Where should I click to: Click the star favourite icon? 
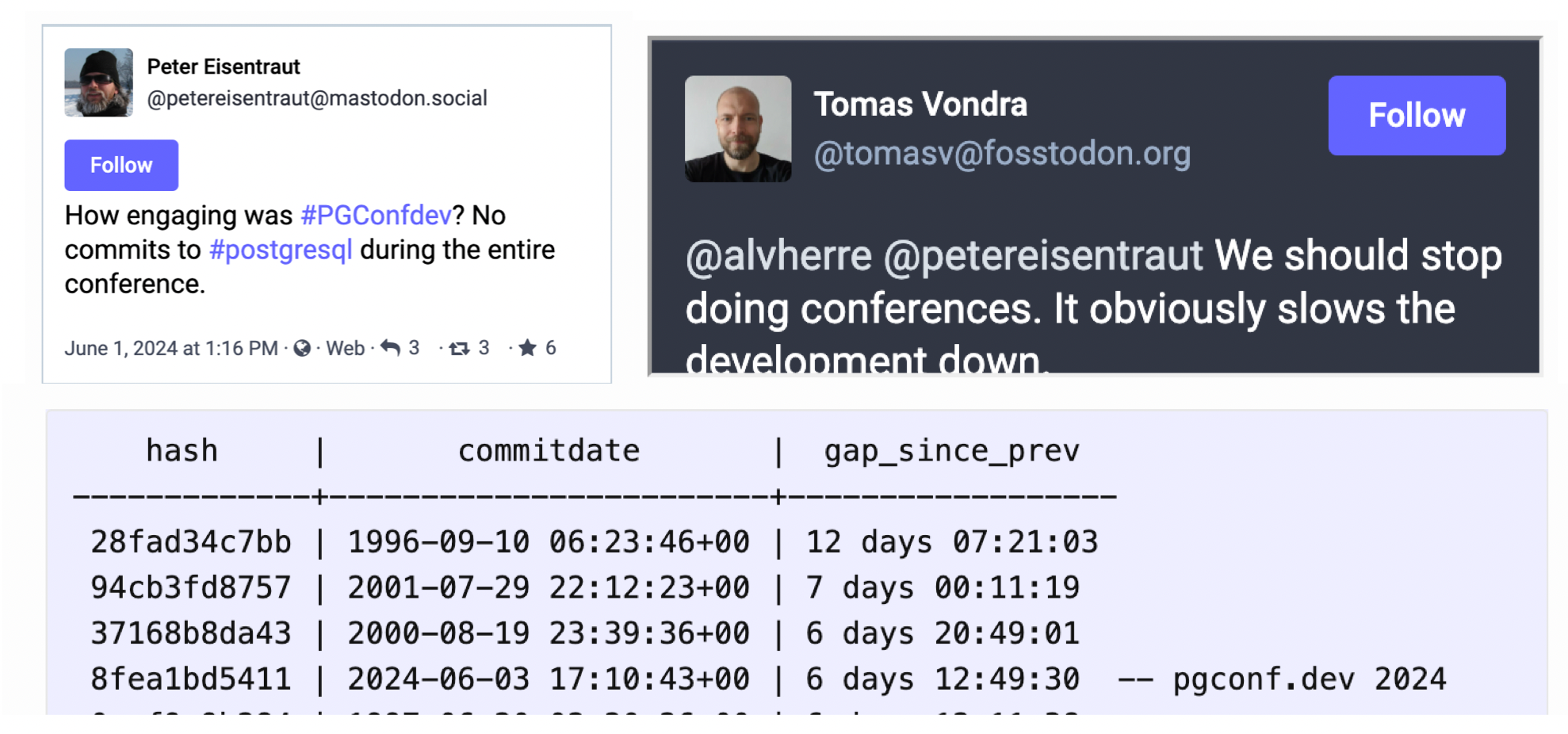(x=527, y=347)
